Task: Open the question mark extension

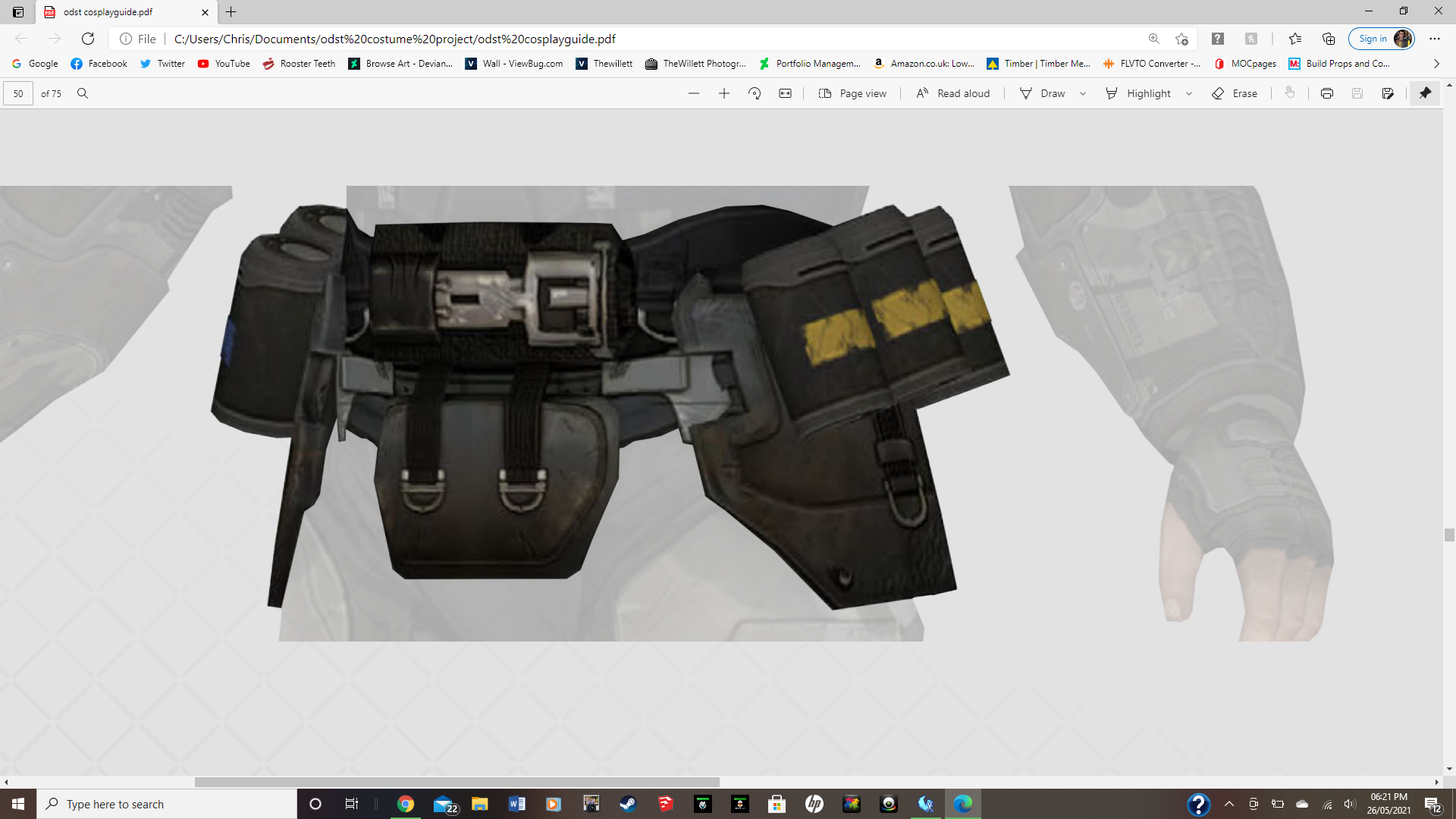Action: [x=1217, y=39]
